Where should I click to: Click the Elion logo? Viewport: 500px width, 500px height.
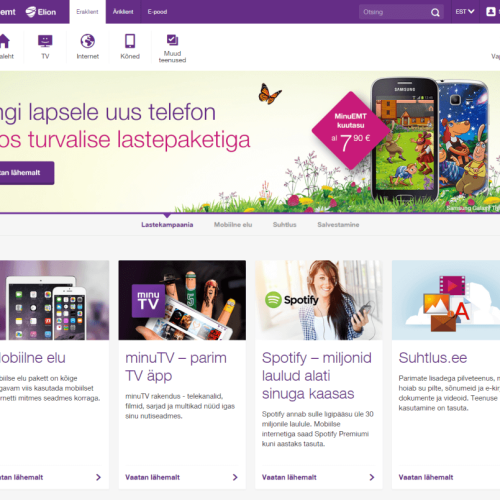coord(41,12)
